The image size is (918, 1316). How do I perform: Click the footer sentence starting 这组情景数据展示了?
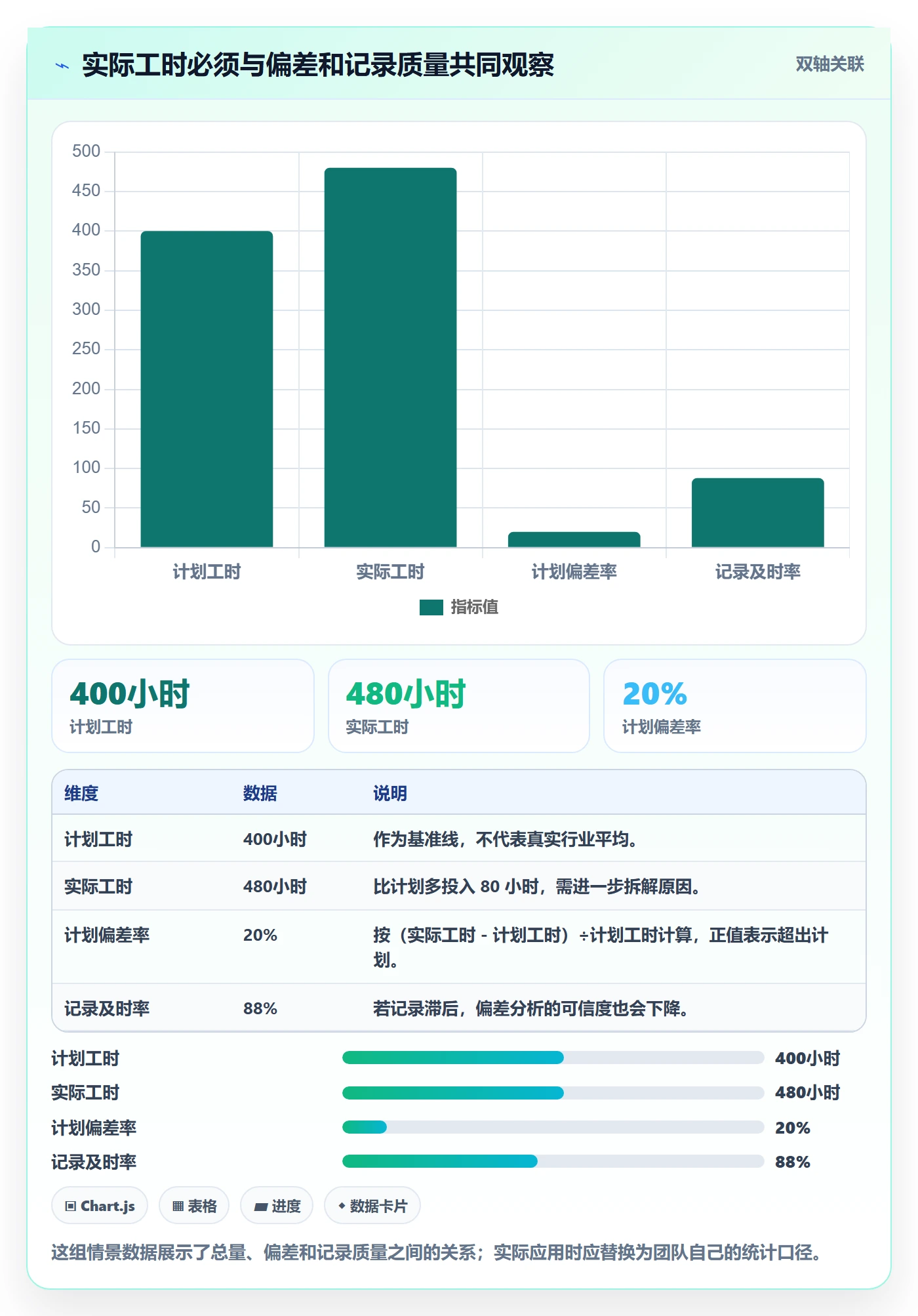tap(438, 1252)
